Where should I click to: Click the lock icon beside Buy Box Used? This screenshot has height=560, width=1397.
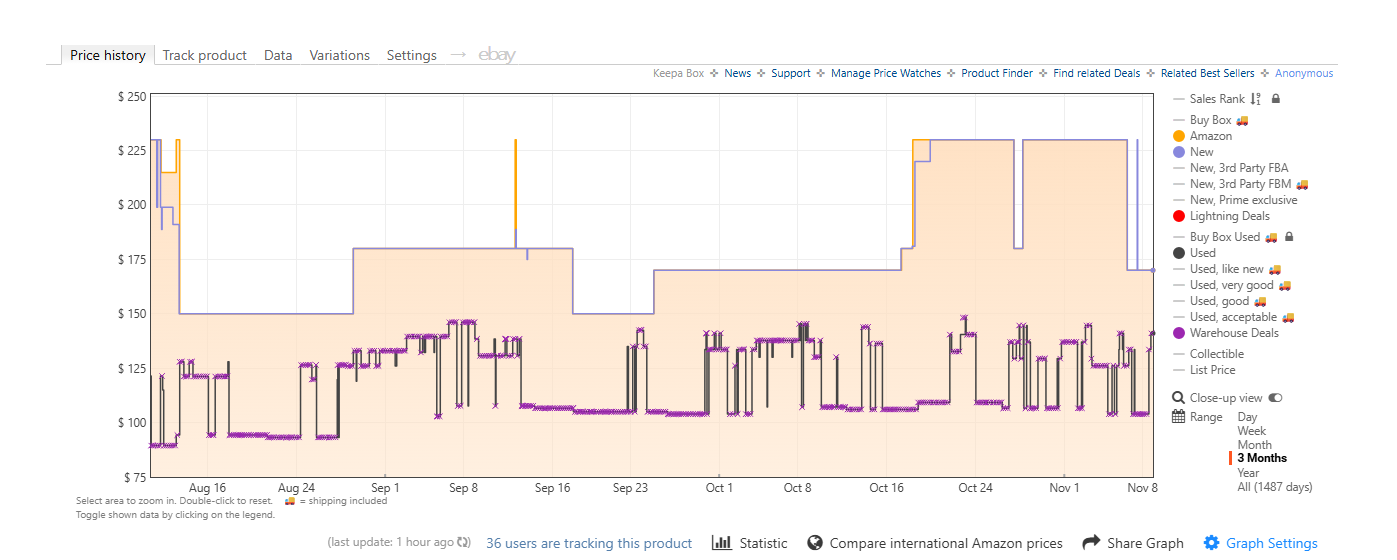pos(1288,237)
